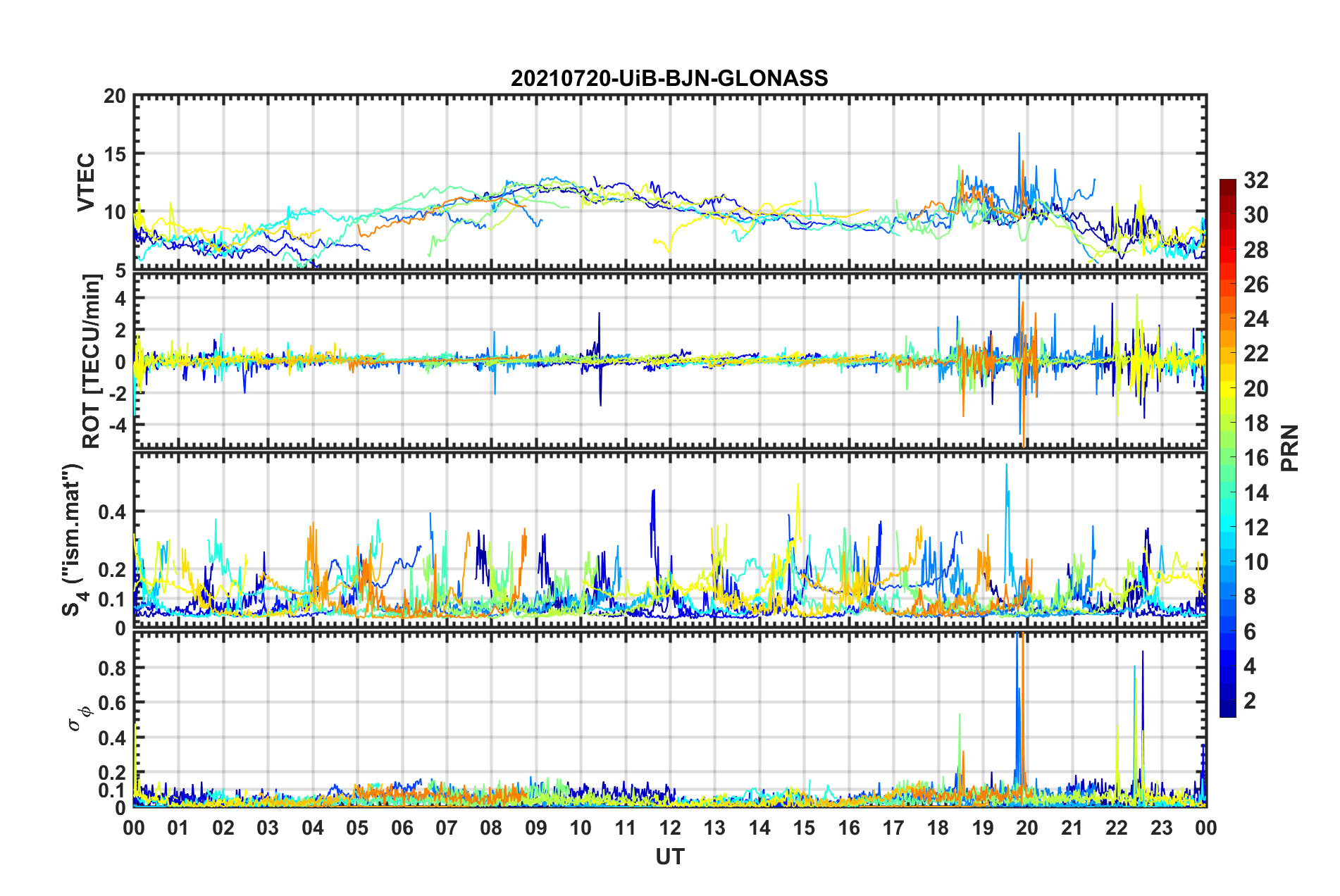Click colorbar tick label 32
This screenshot has height=896, width=1340.
(1255, 180)
